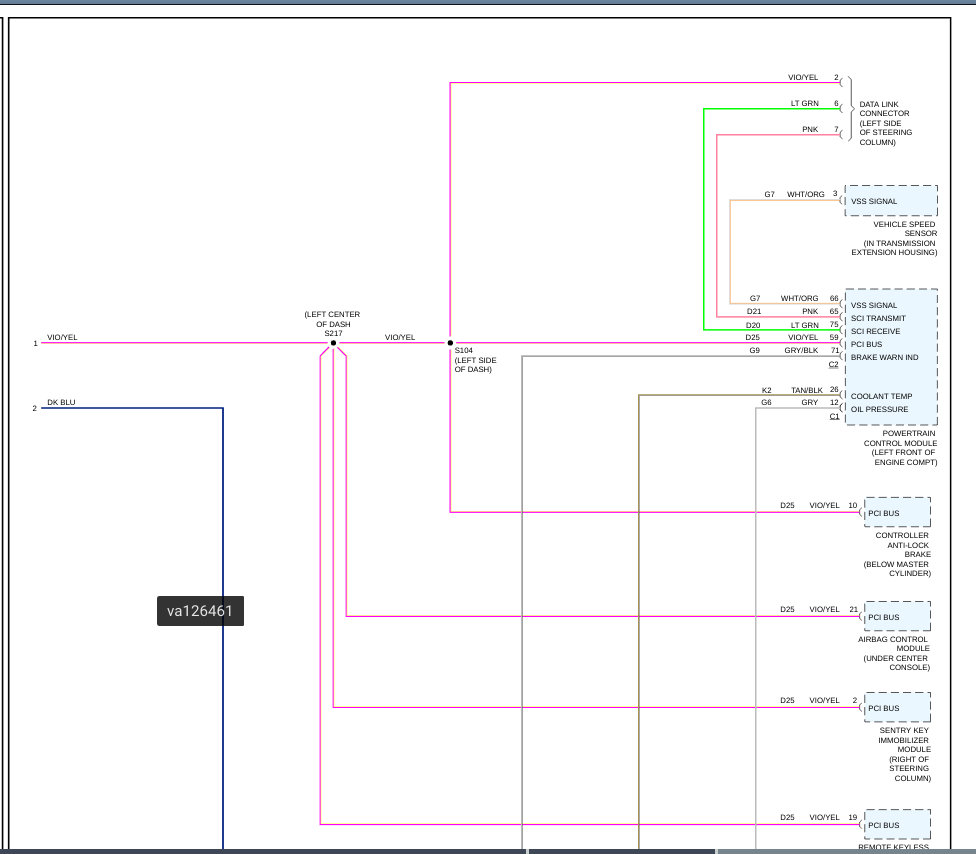
Task: Select the DATA LINK CONNECTOR label
Action: tap(885, 123)
